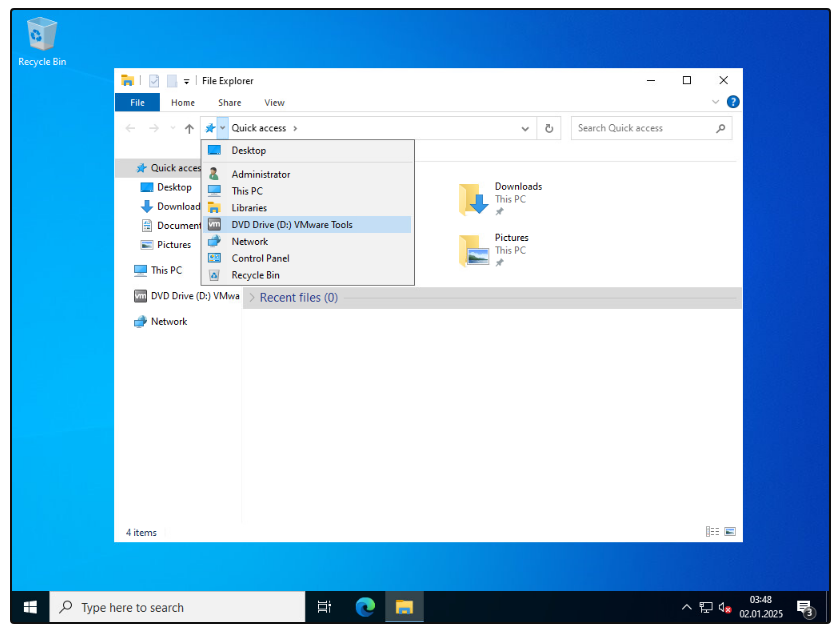Select Quick access in navigation pane
The image size is (840, 631).
pyautogui.click(x=168, y=168)
